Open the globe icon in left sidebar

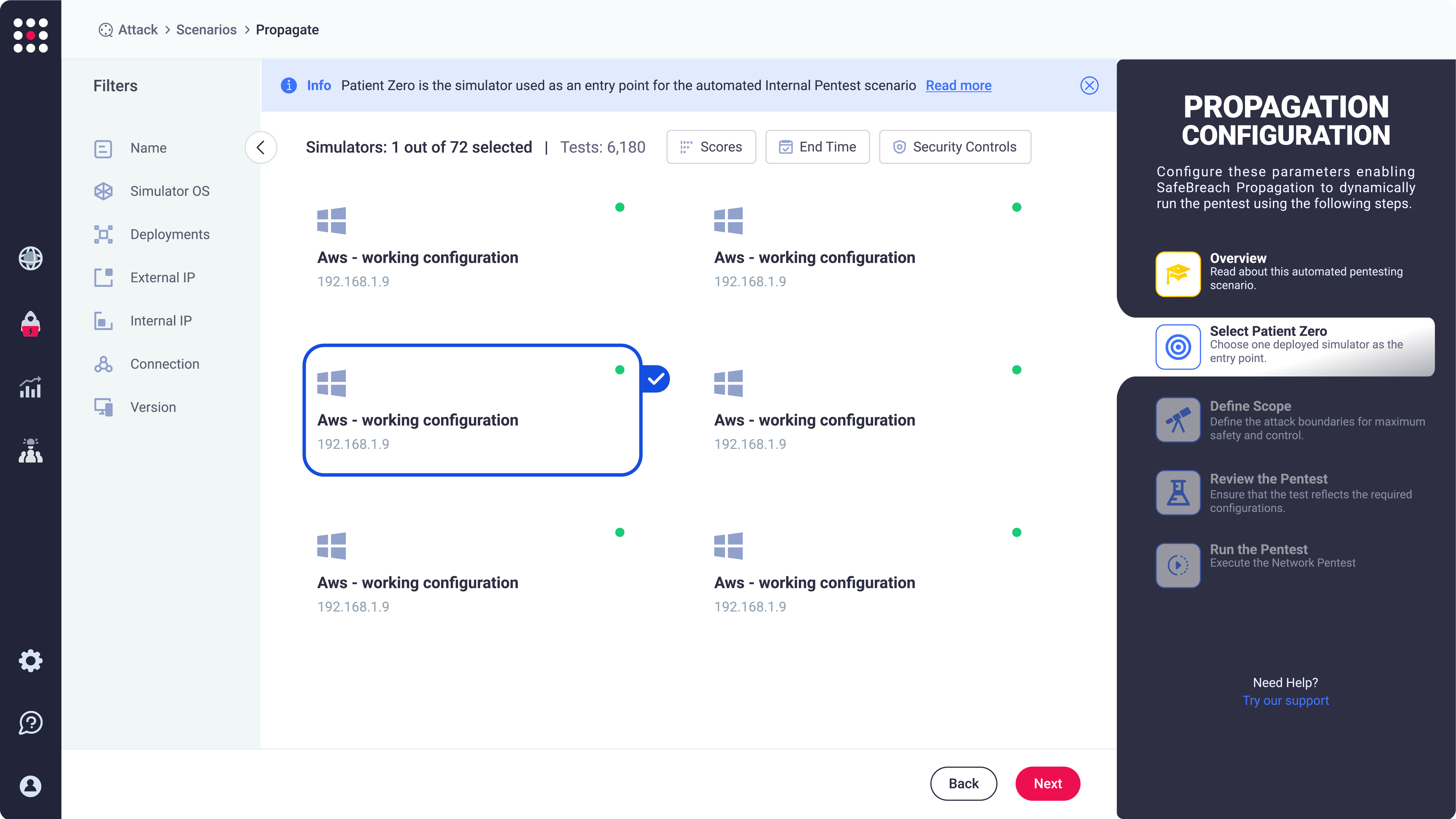[x=31, y=258]
